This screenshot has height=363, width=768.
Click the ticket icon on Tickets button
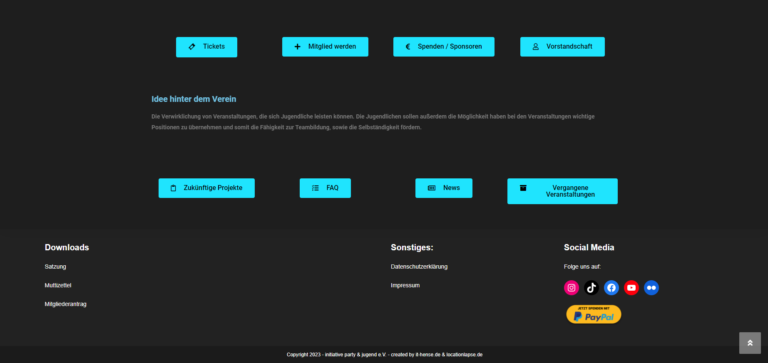coord(192,47)
